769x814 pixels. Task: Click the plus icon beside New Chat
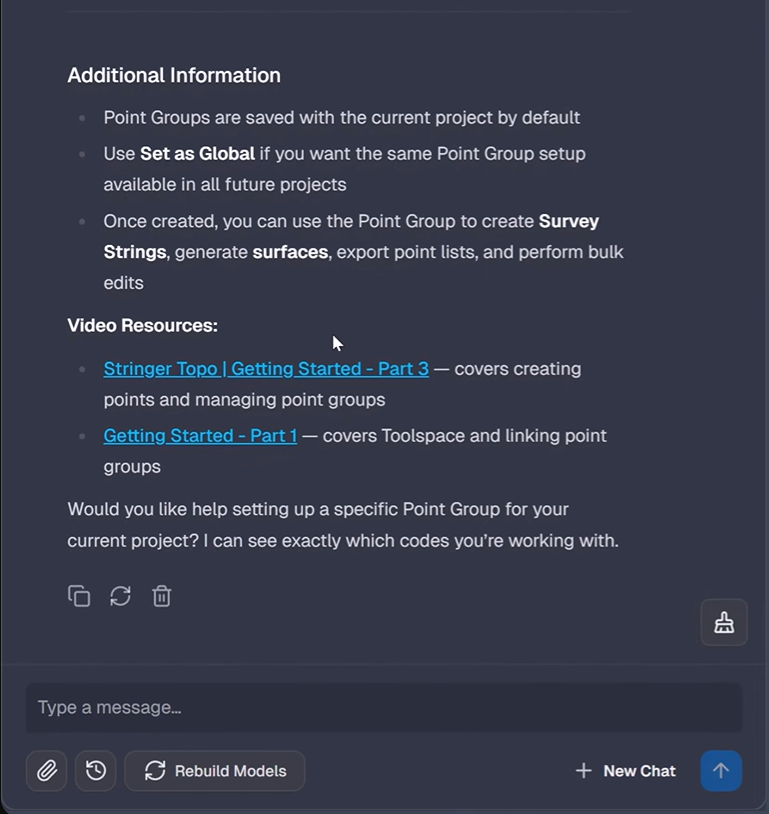[584, 771]
